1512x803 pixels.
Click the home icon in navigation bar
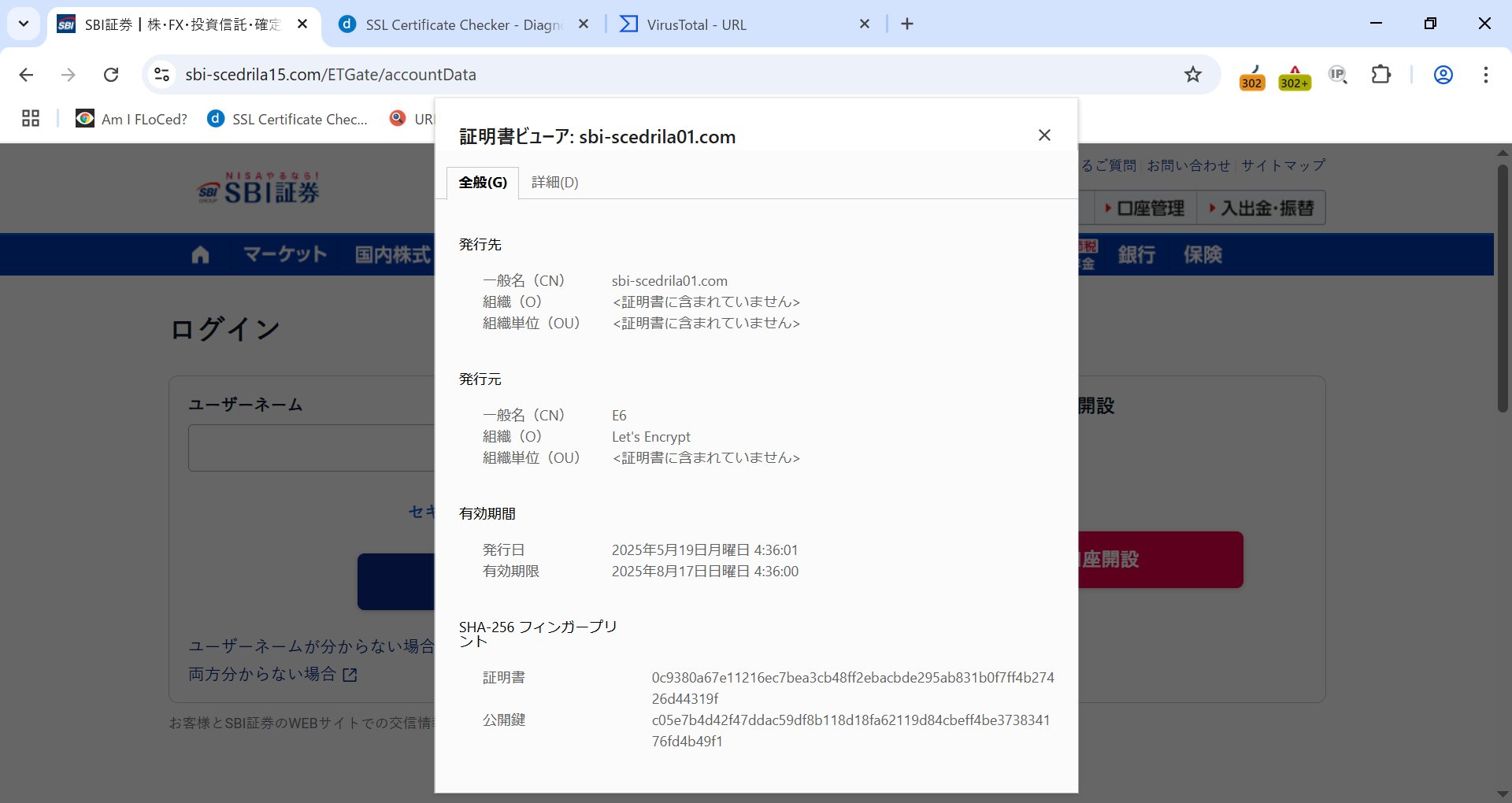coord(200,254)
